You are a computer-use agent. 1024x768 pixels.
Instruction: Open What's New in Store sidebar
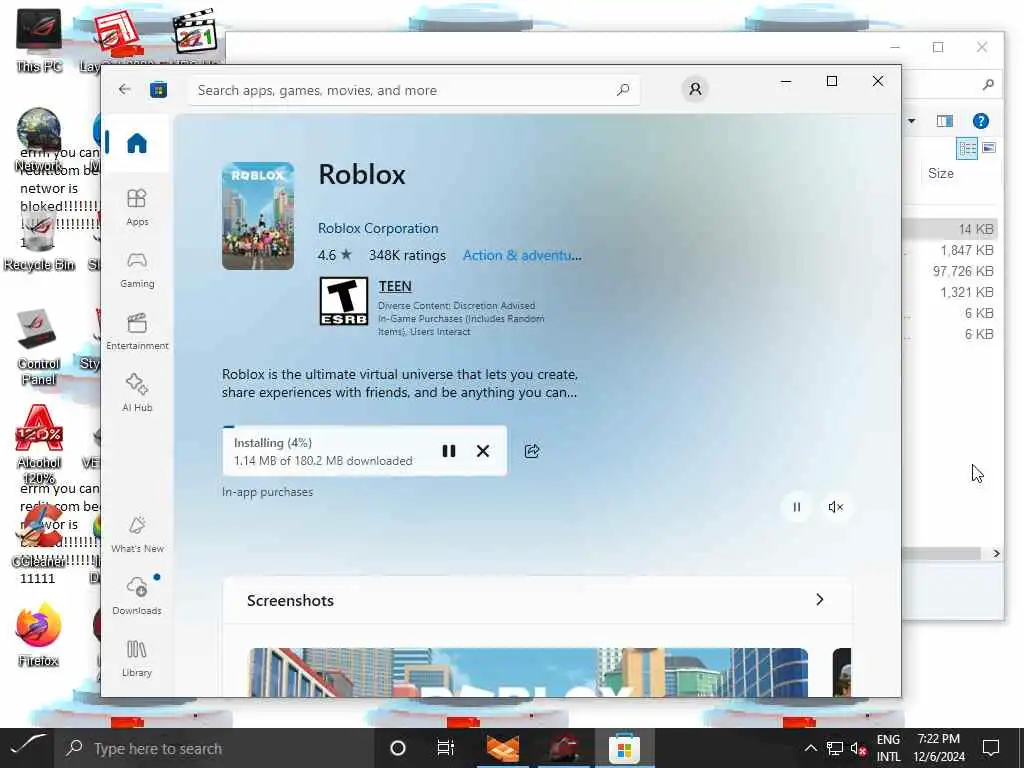(x=136, y=534)
